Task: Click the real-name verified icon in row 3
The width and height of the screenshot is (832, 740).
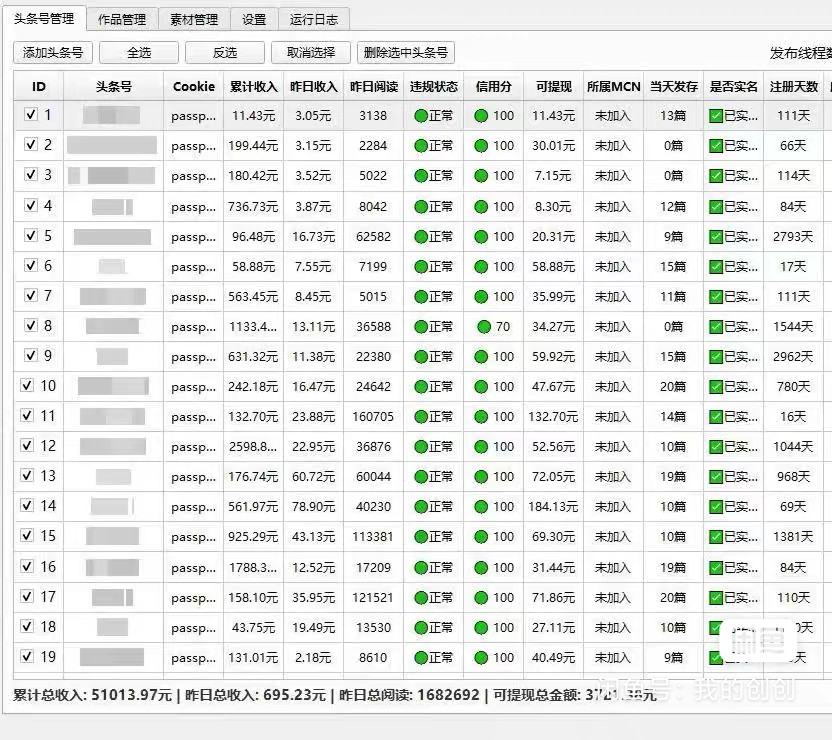Action: click(x=716, y=176)
